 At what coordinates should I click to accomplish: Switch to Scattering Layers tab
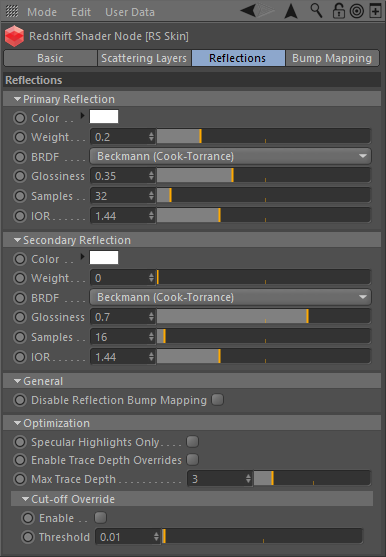(144, 58)
